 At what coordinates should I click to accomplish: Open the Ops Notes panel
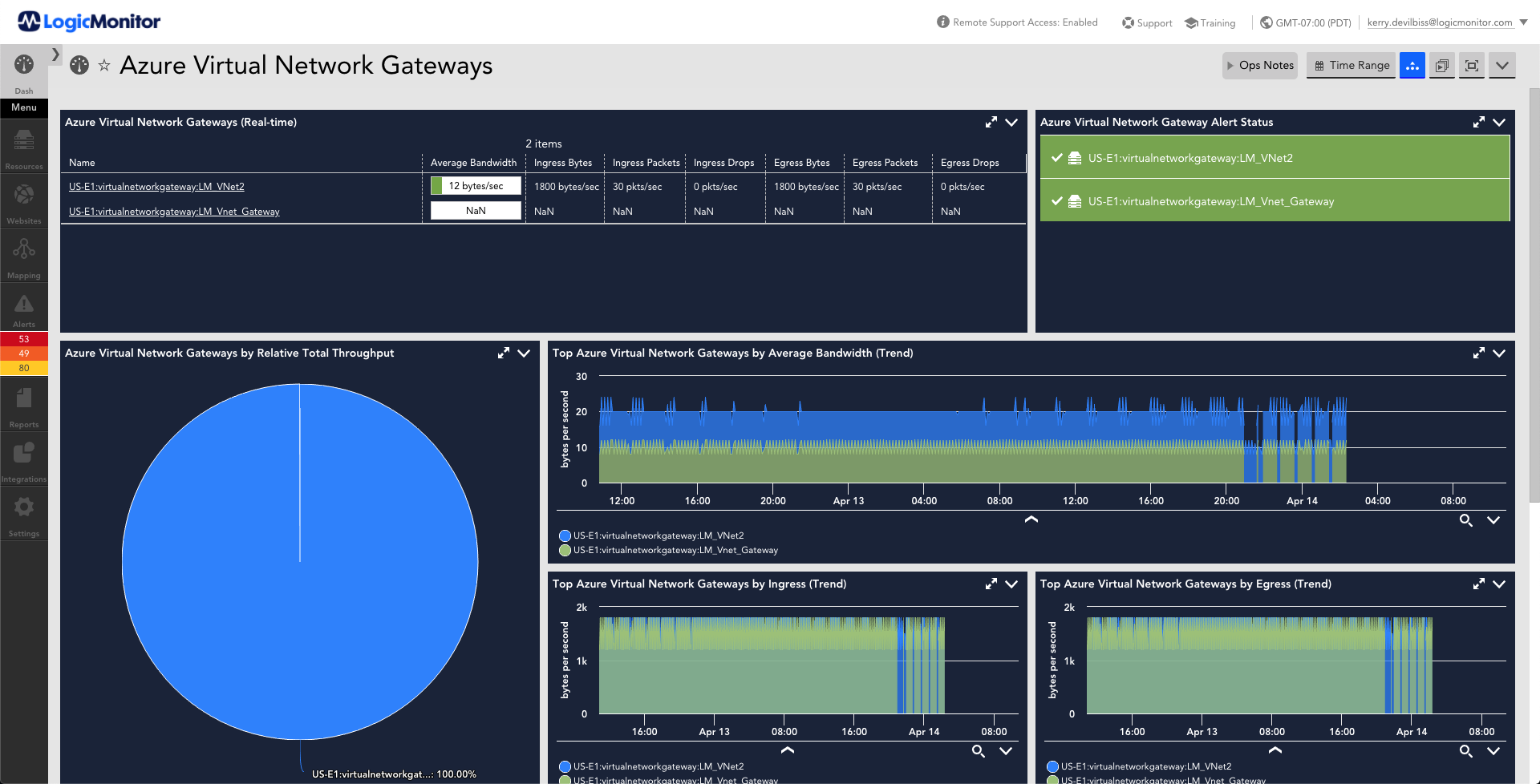1260,66
